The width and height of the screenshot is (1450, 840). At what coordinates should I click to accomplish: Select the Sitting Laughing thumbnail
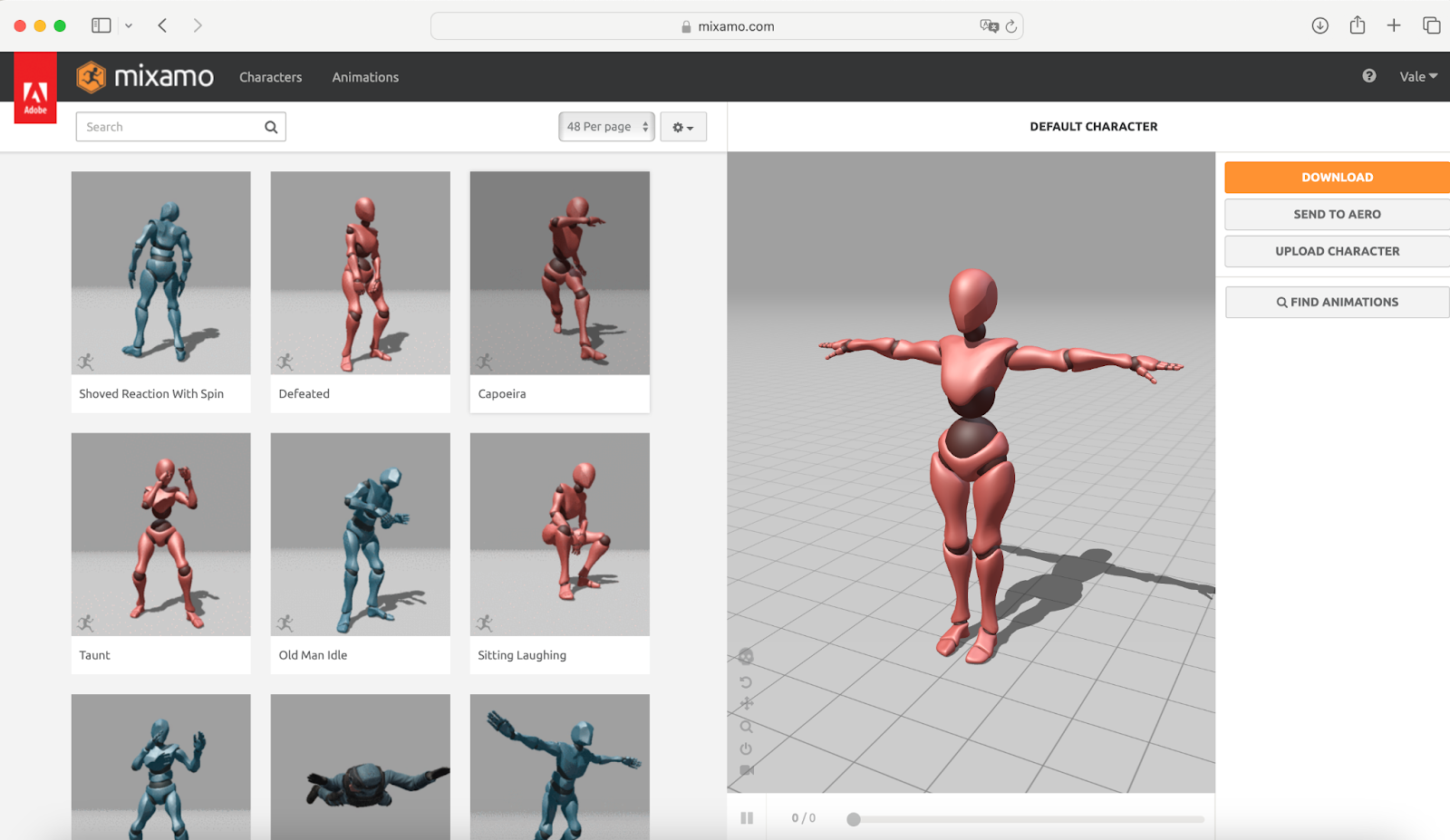pos(560,534)
